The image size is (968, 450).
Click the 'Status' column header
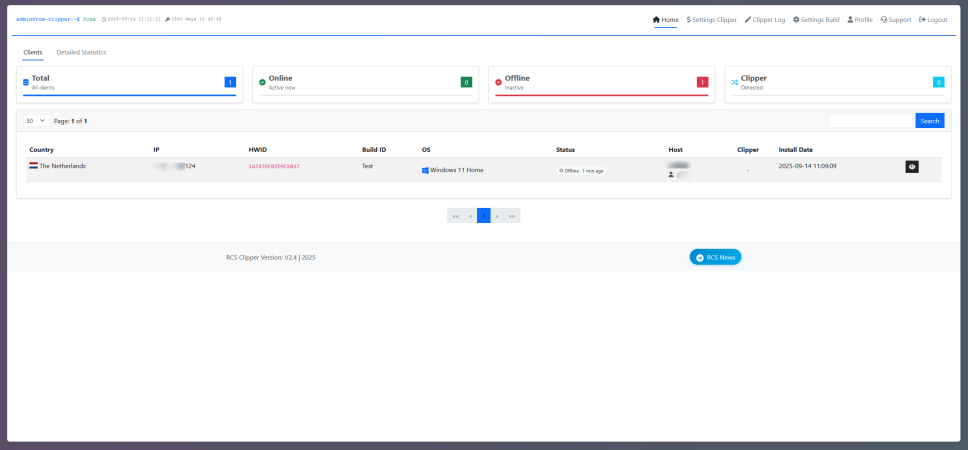[565, 150]
